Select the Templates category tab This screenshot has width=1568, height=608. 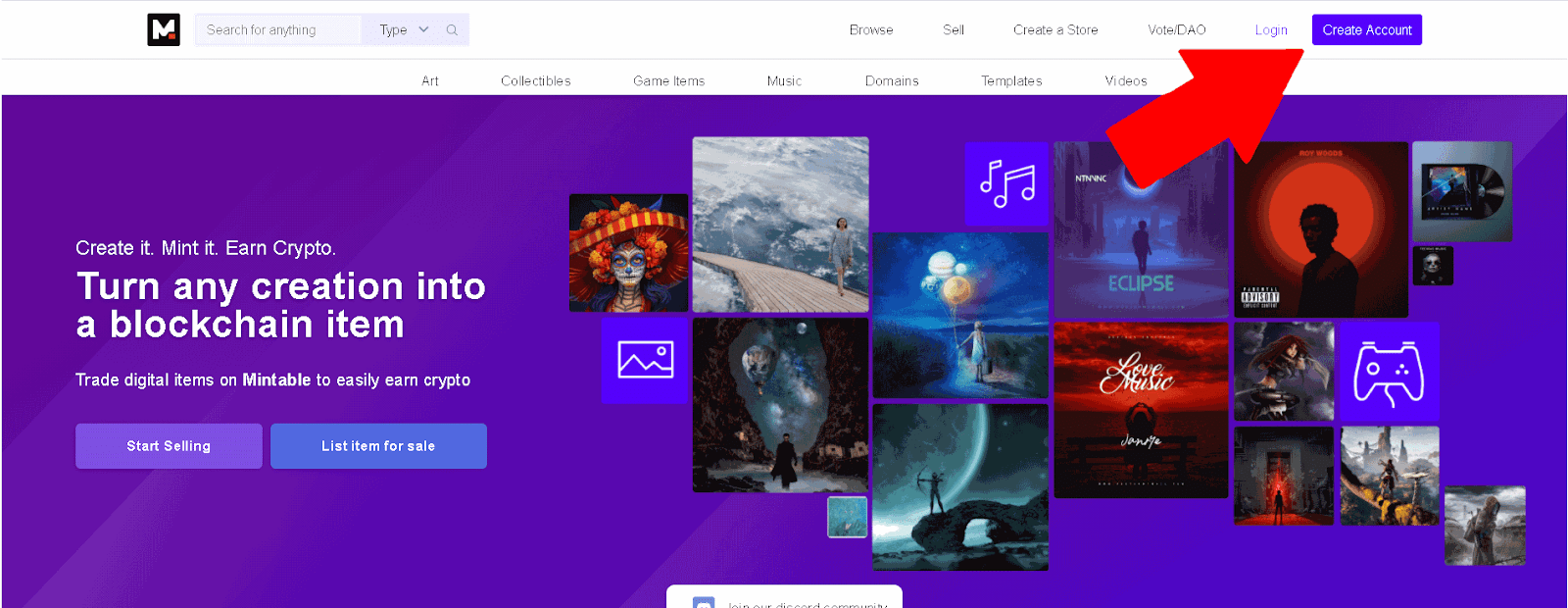pos(1011,80)
